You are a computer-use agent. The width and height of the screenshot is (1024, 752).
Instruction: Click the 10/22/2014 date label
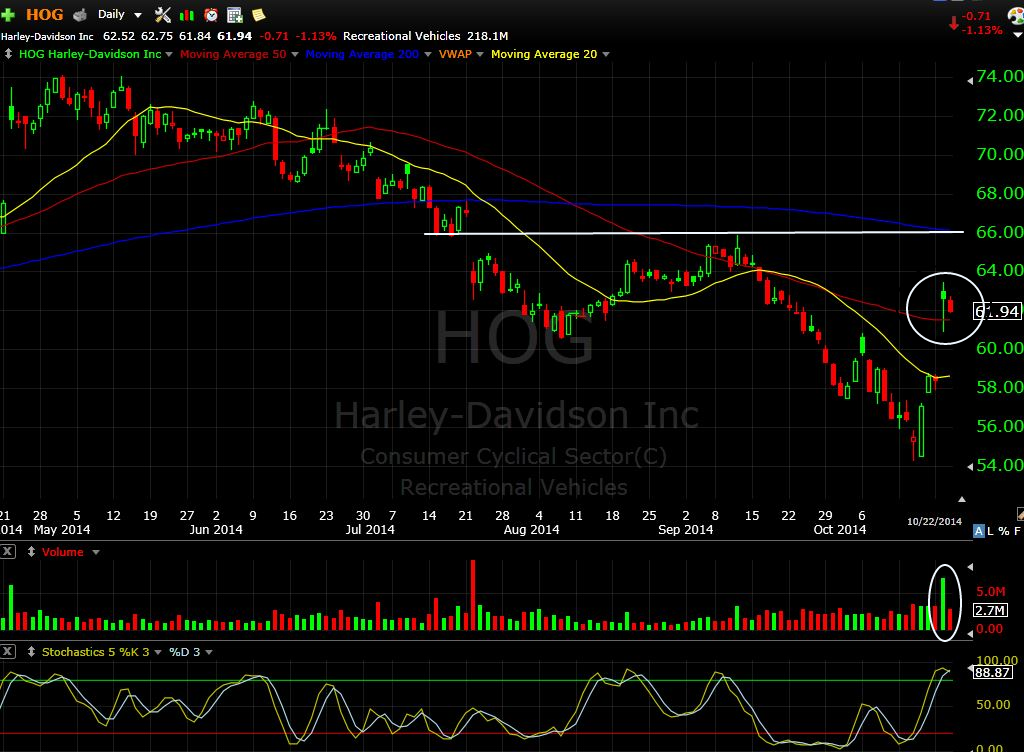point(934,521)
